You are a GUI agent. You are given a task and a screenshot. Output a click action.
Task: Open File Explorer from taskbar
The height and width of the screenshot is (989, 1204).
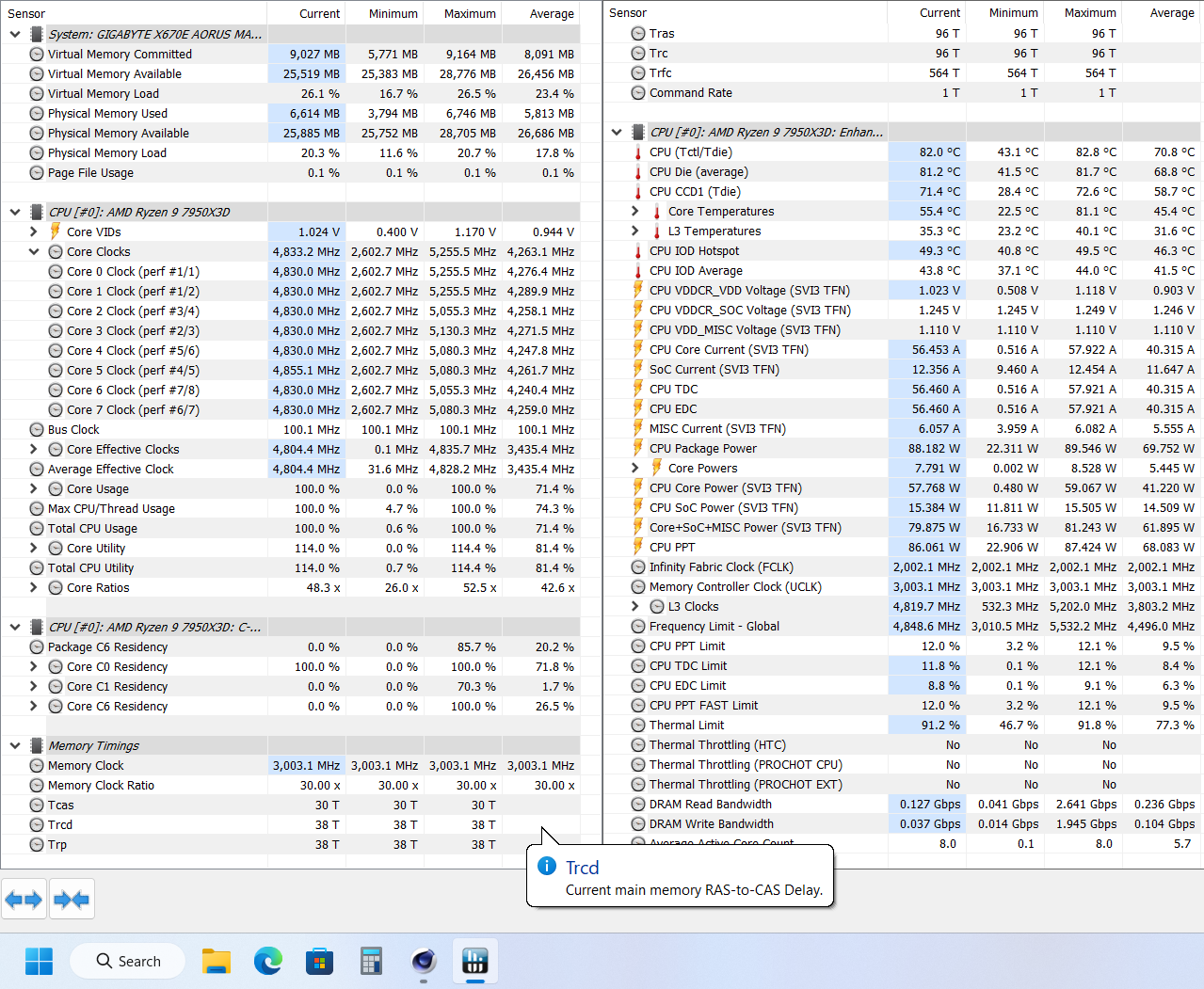217,961
